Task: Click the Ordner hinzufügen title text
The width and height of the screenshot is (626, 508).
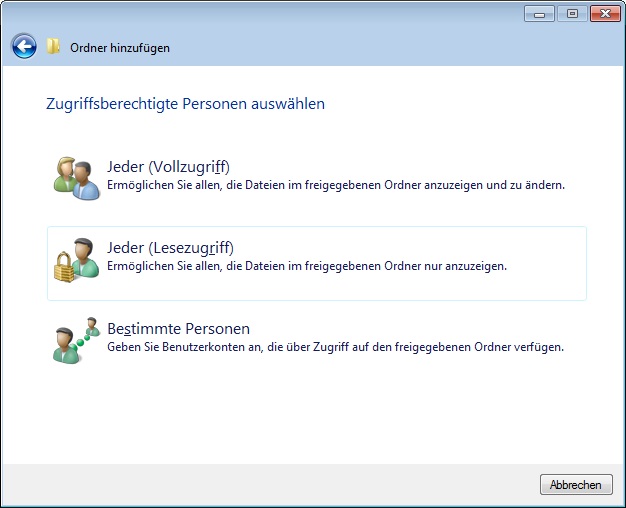Action: pos(119,47)
